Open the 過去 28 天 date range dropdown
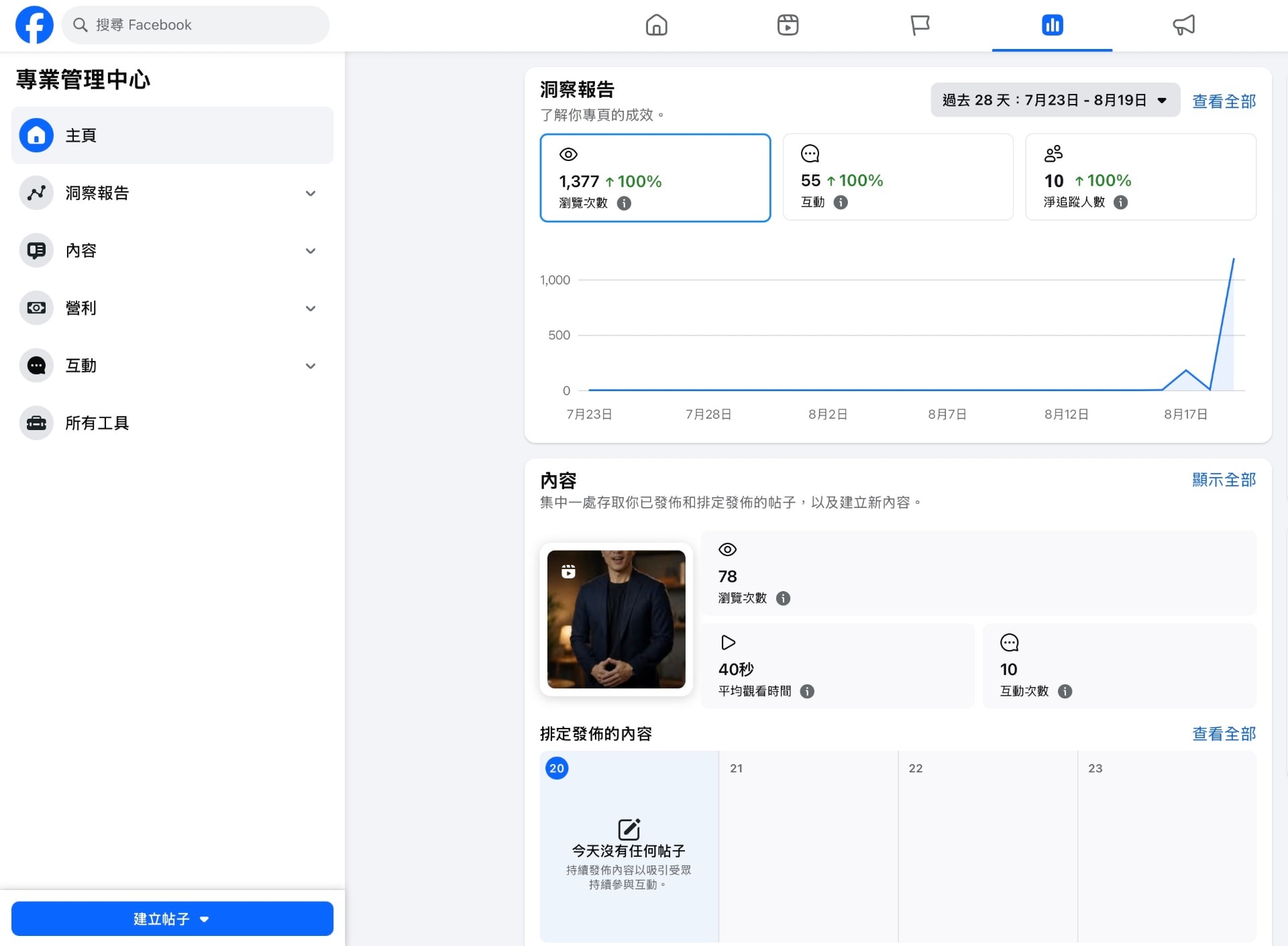 pyautogui.click(x=1055, y=100)
